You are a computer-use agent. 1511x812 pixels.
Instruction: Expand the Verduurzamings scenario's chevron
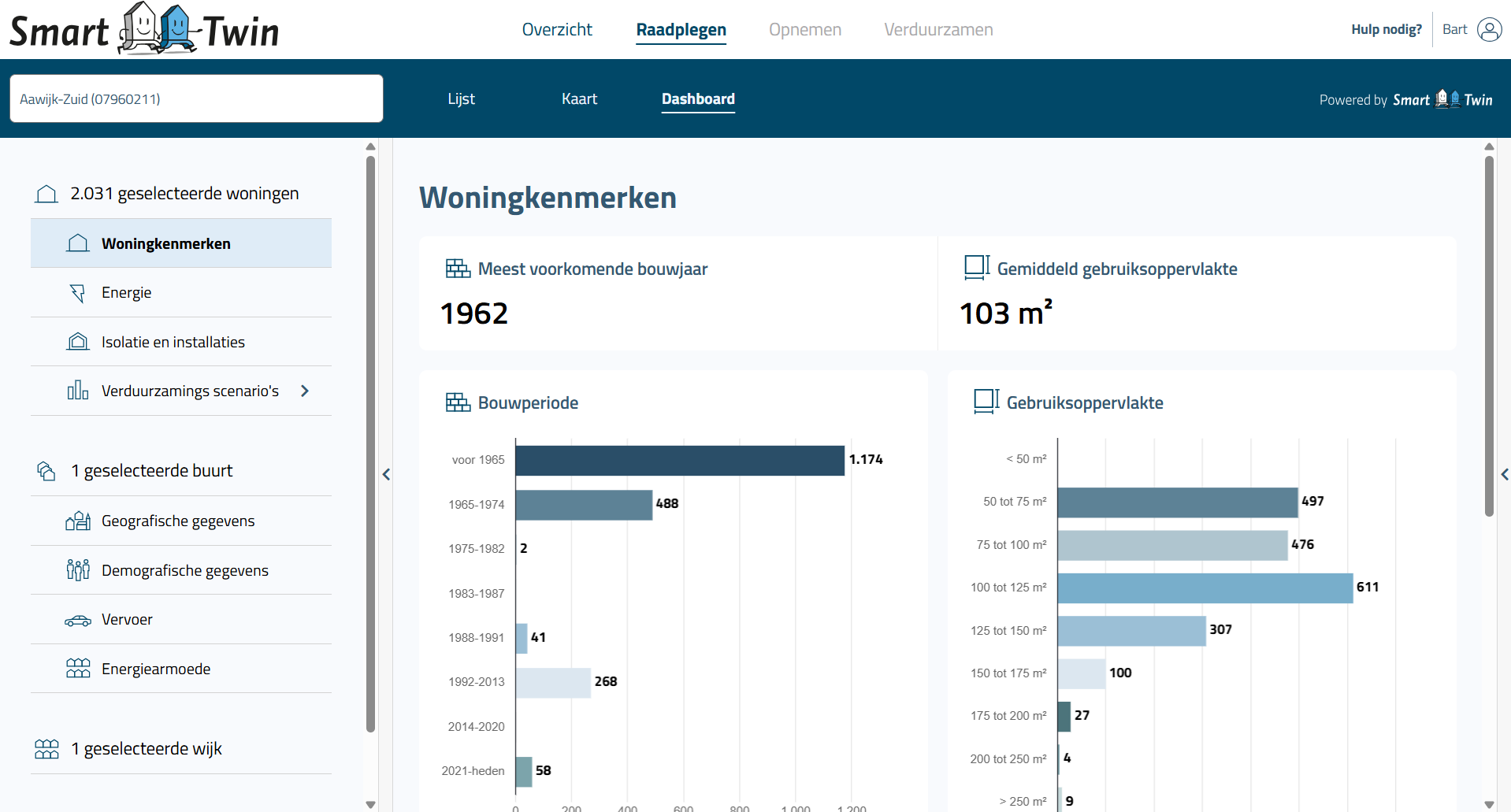(305, 391)
